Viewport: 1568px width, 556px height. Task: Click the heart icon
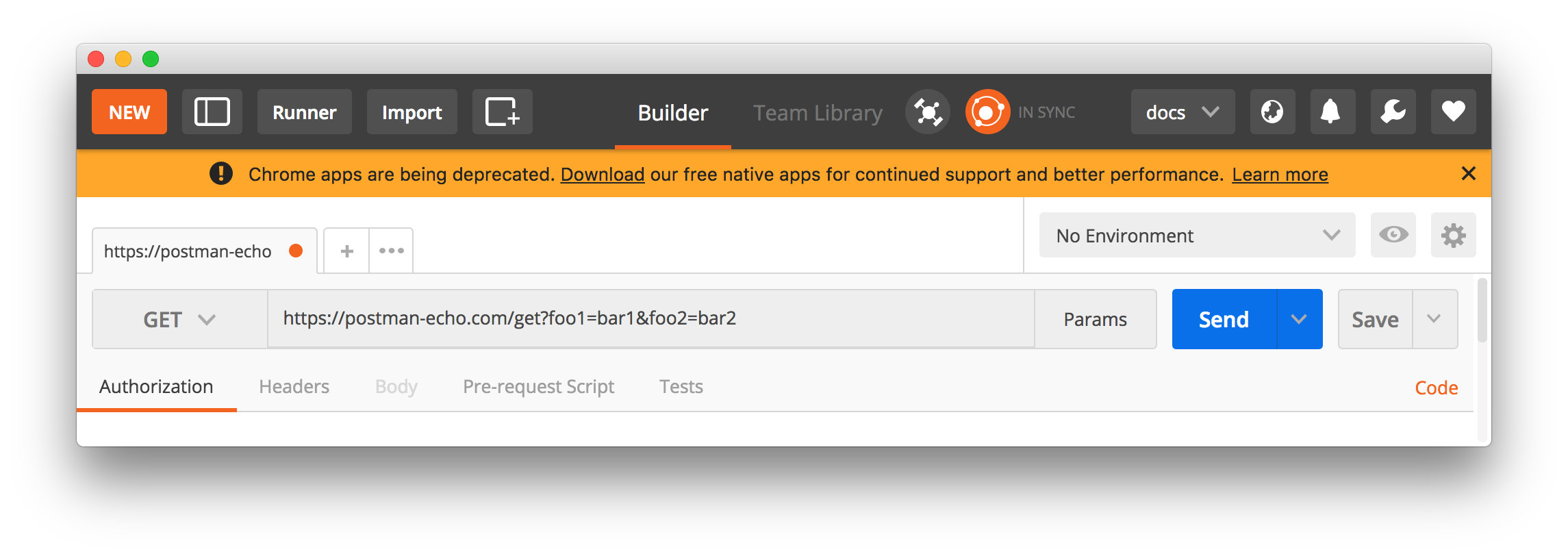point(1453,112)
